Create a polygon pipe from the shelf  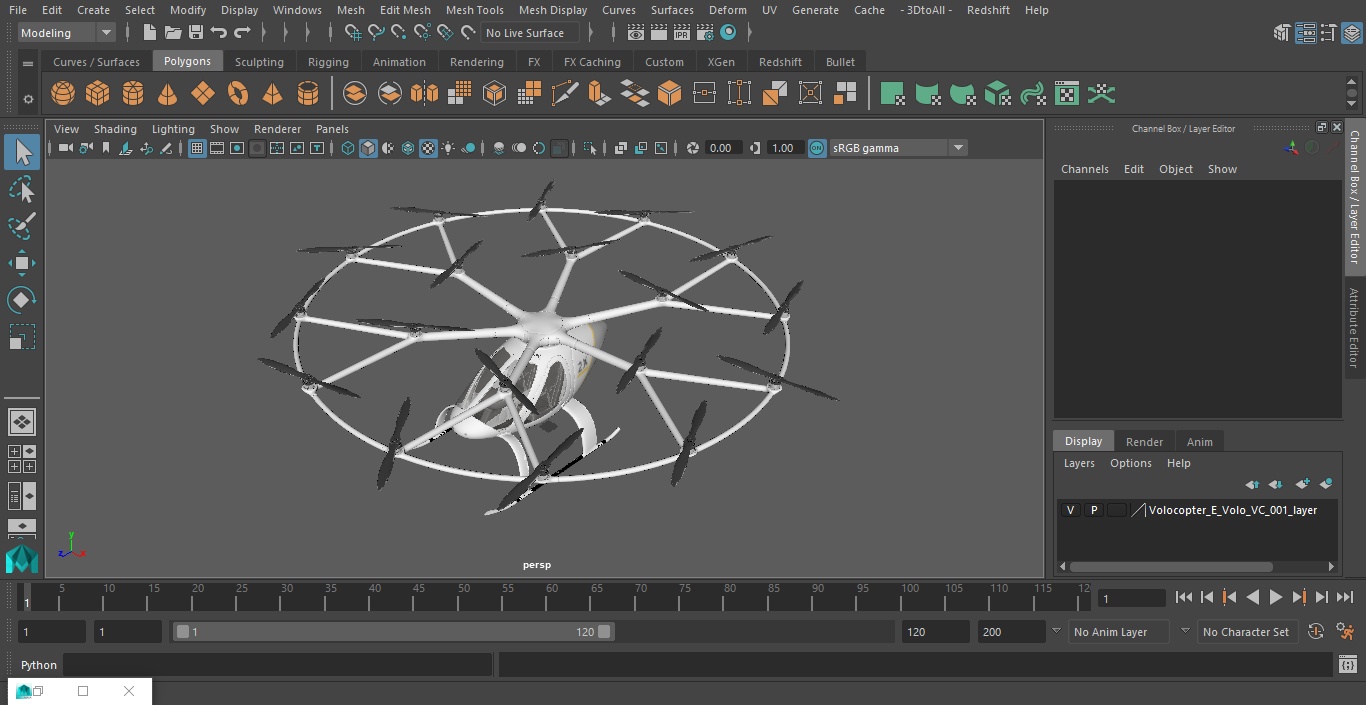coord(308,94)
